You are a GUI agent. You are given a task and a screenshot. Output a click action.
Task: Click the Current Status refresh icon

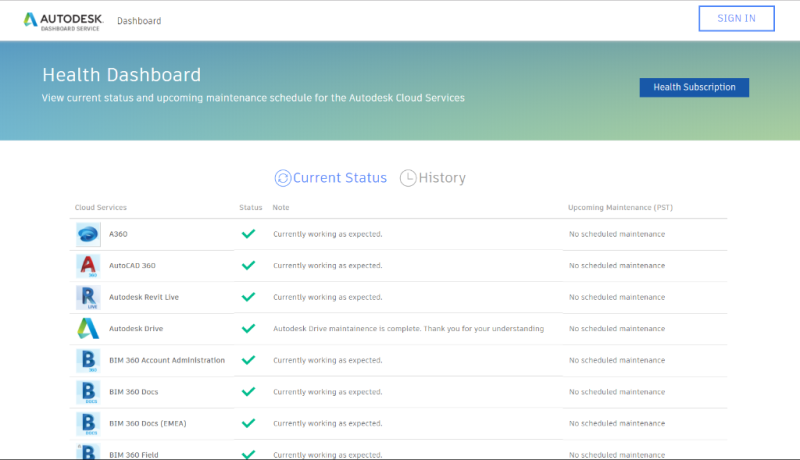(283, 178)
